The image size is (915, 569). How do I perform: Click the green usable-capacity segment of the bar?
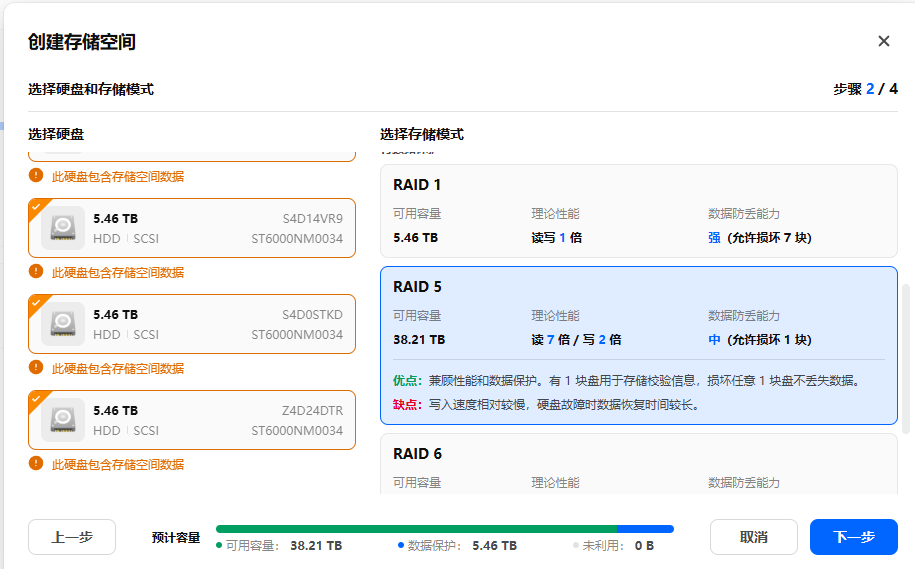(415, 529)
